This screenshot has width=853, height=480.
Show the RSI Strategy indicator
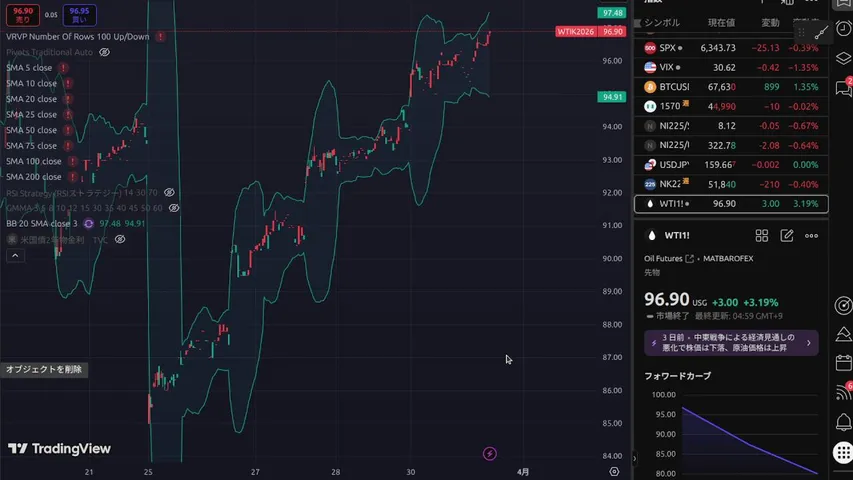[x=169, y=192]
